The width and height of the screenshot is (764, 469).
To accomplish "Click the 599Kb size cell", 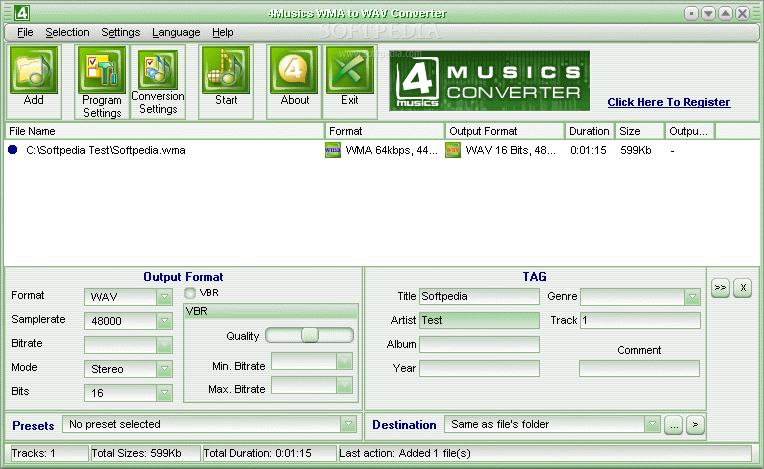I will coord(635,150).
